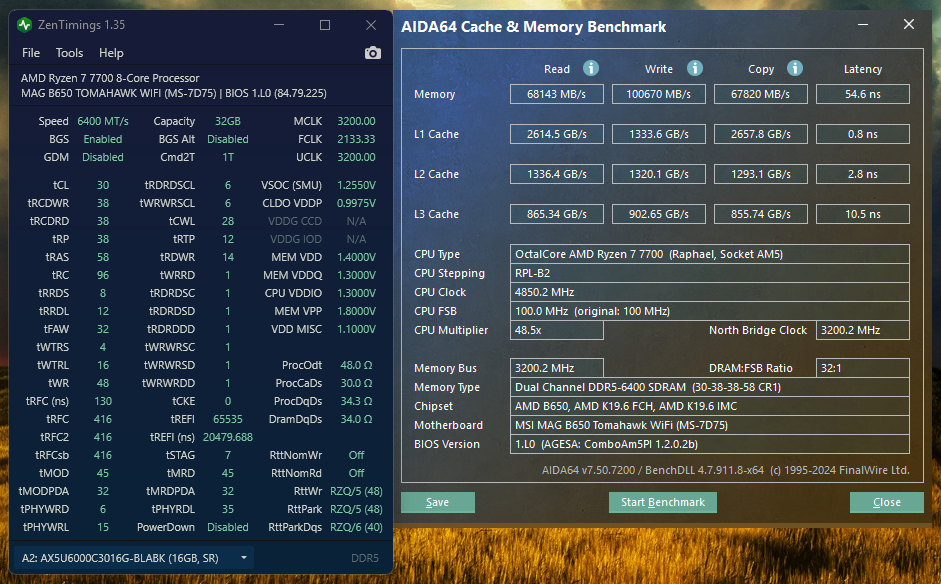Click the BGS value Enabled
Viewport: 941px width, 584px height.
103,139
